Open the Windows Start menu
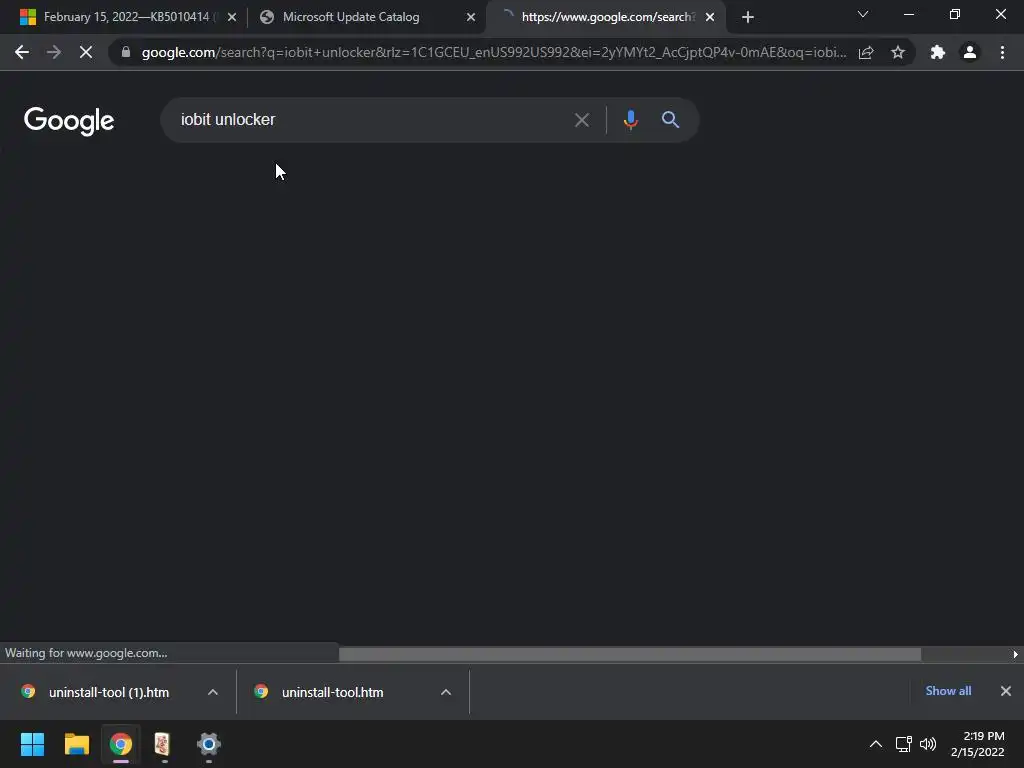The width and height of the screenshot is (1024, 768). [x=33, y=744]
